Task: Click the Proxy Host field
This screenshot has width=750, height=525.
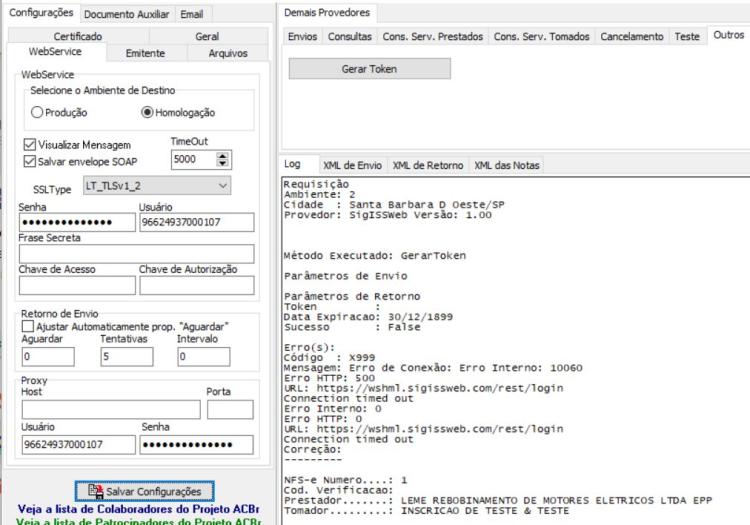Action: (x=111, y=410)
